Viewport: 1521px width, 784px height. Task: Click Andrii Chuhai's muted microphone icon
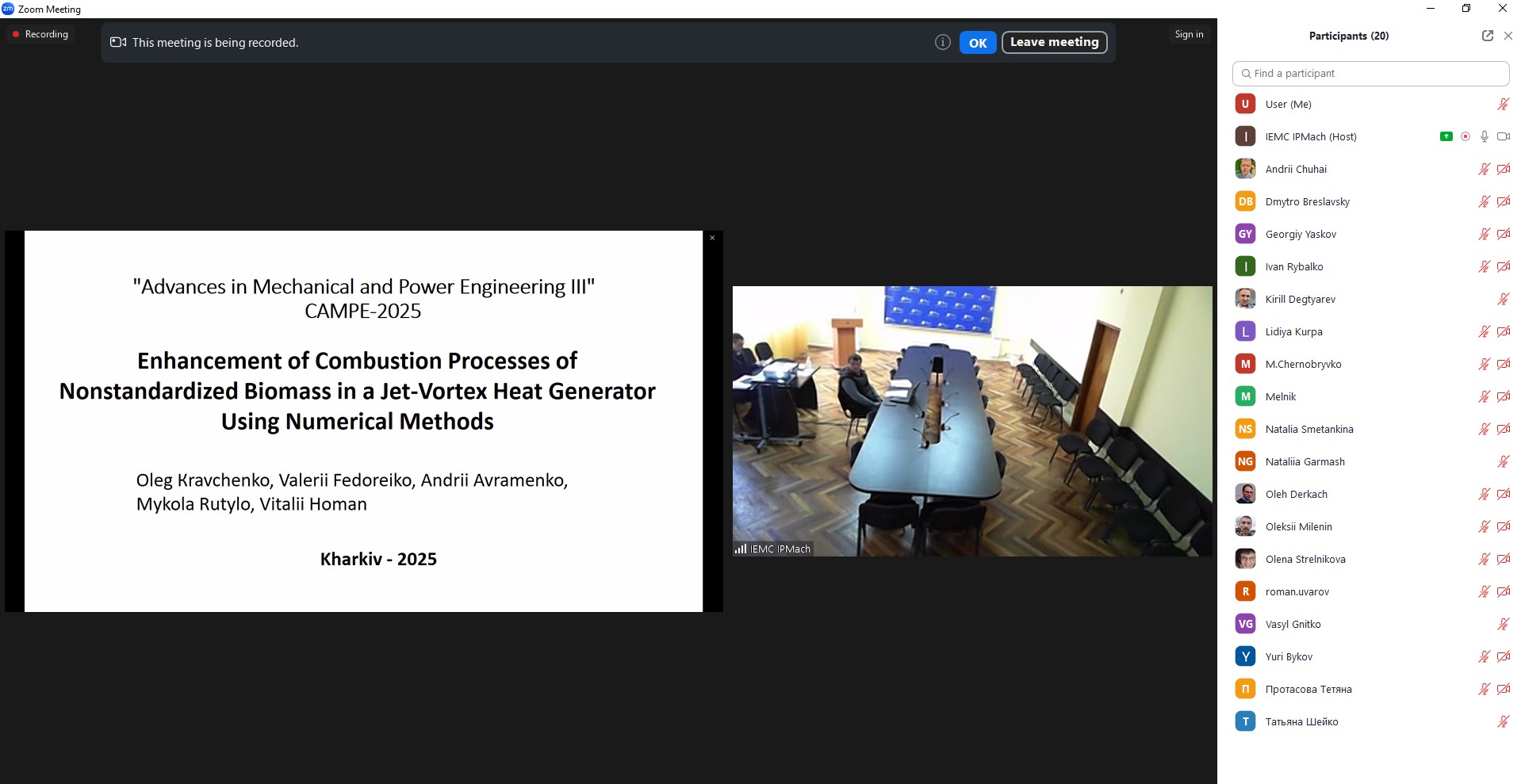point(1484,169)
